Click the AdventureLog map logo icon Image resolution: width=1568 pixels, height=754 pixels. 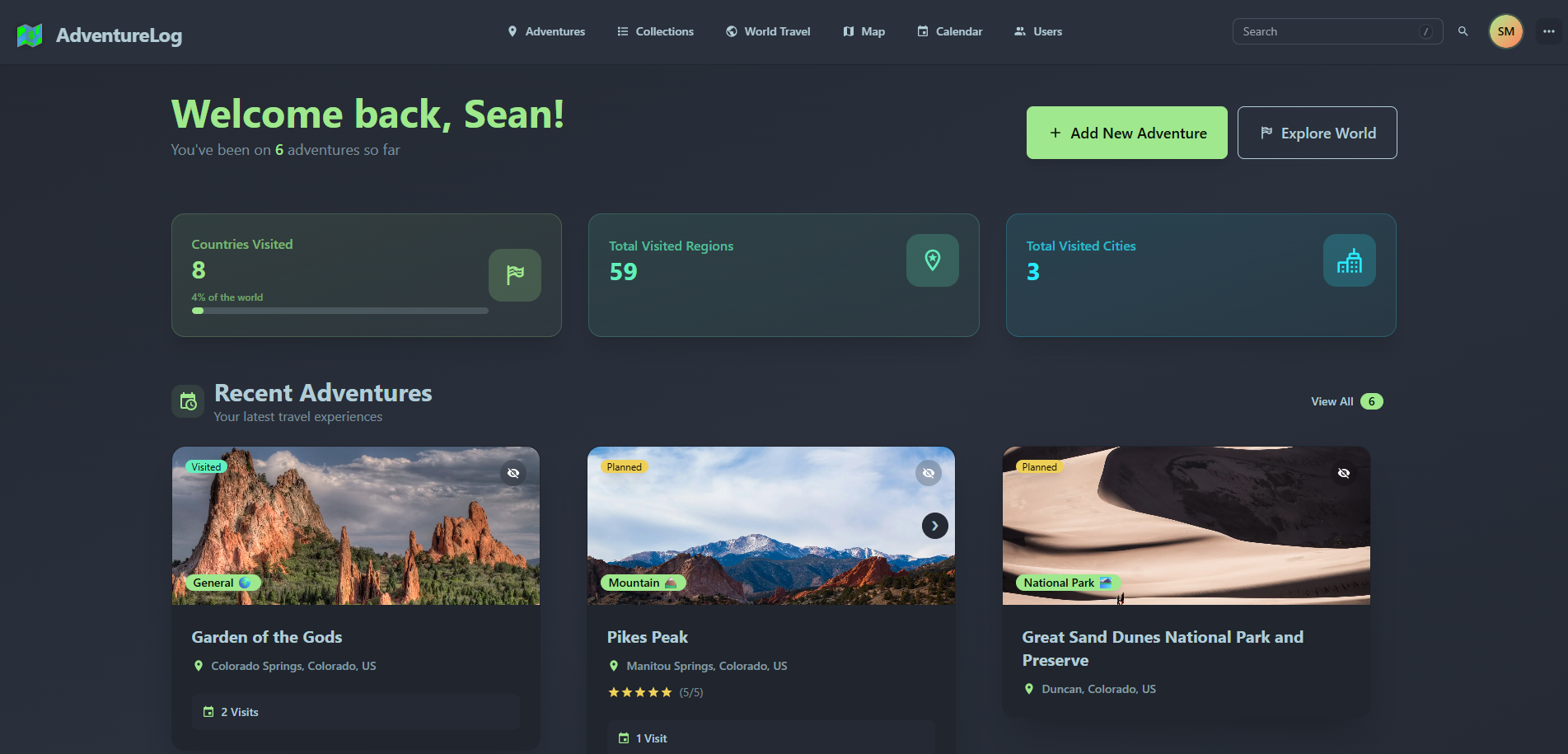point(30,35)
